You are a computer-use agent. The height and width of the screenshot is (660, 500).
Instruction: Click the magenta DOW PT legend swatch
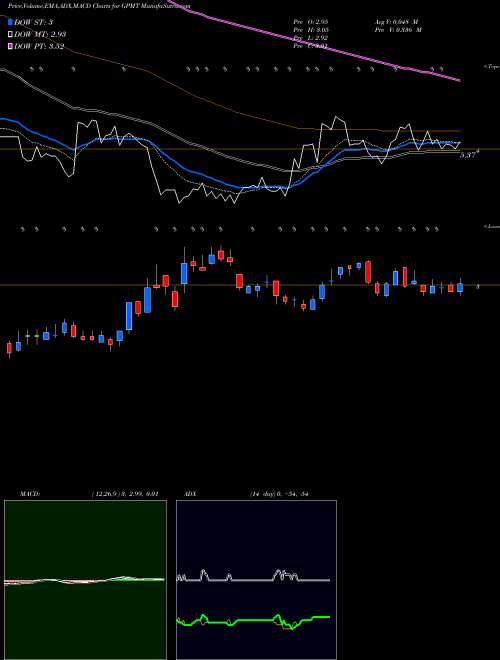tap(11, 46)
